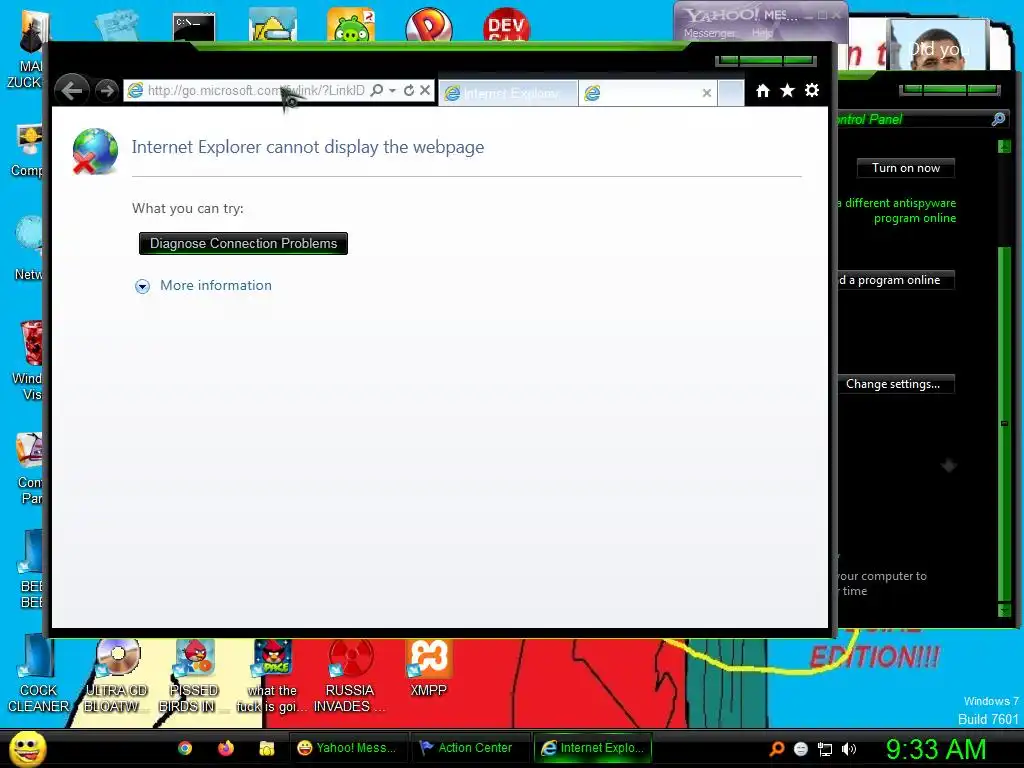
Task: Open the Yahoo Messenger menu
Action: pyautogui.click(x=709, y=33)
